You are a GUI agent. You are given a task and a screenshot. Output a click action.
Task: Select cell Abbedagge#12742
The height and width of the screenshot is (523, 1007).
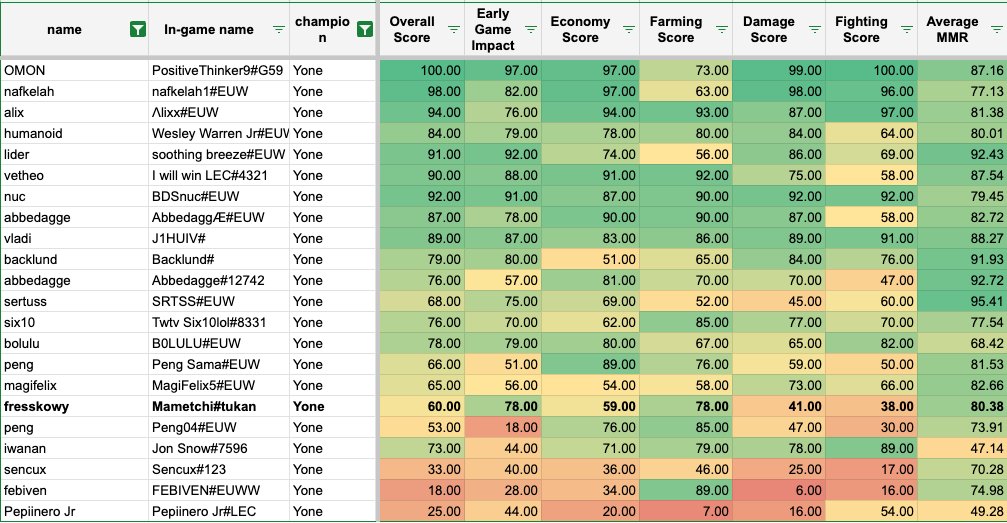pyautogui.click(x=219, y=280)
